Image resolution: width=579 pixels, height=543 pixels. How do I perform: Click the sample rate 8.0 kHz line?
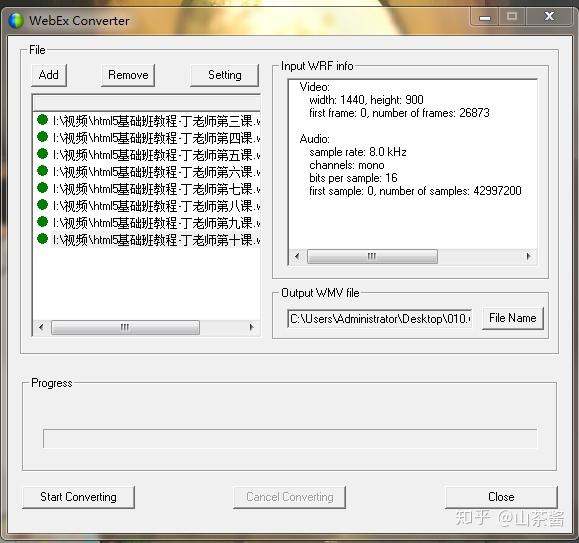(358, 152)
